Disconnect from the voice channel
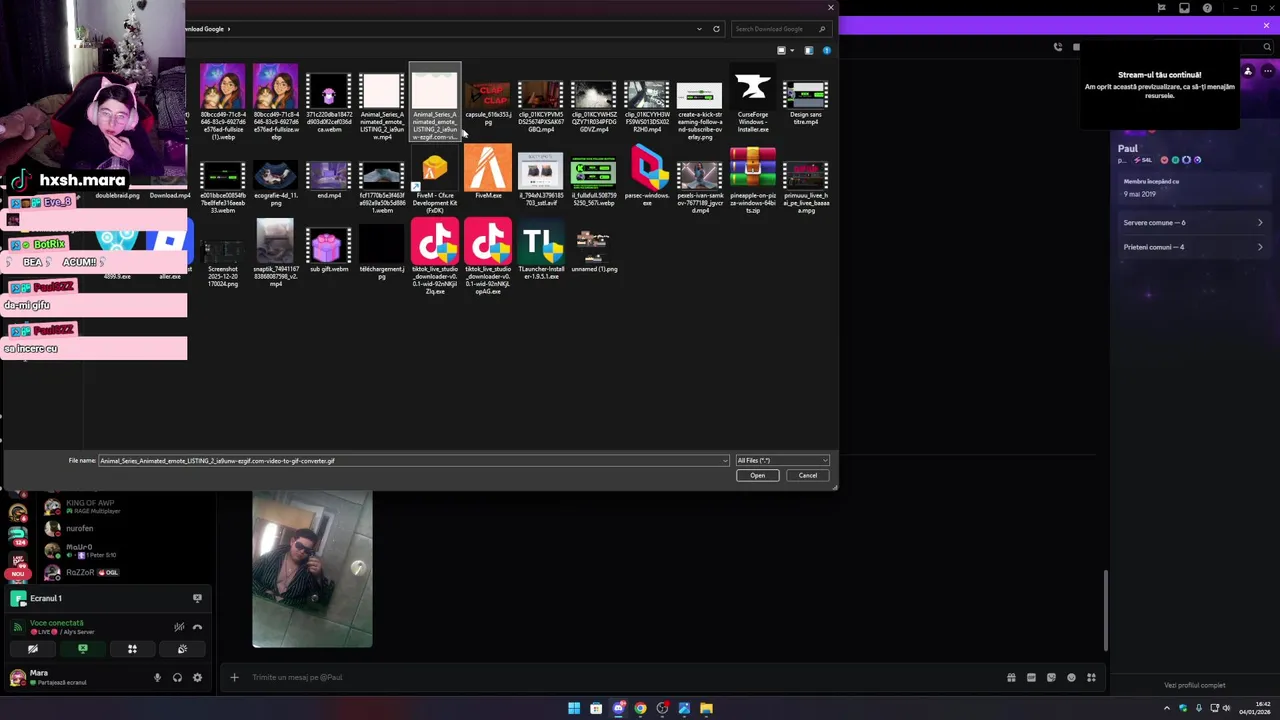The width and height of the screenshot is (1280, 720). click(x=197, y=627)
